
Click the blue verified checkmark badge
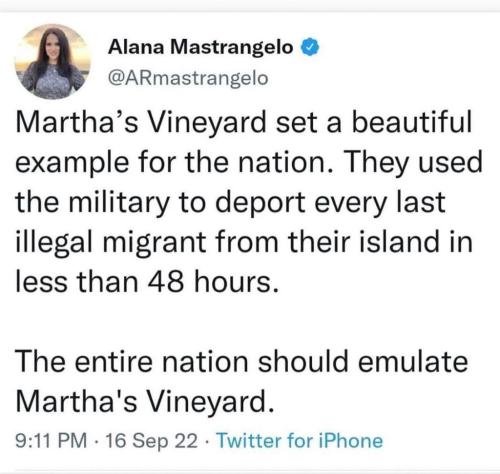point(310,47)
